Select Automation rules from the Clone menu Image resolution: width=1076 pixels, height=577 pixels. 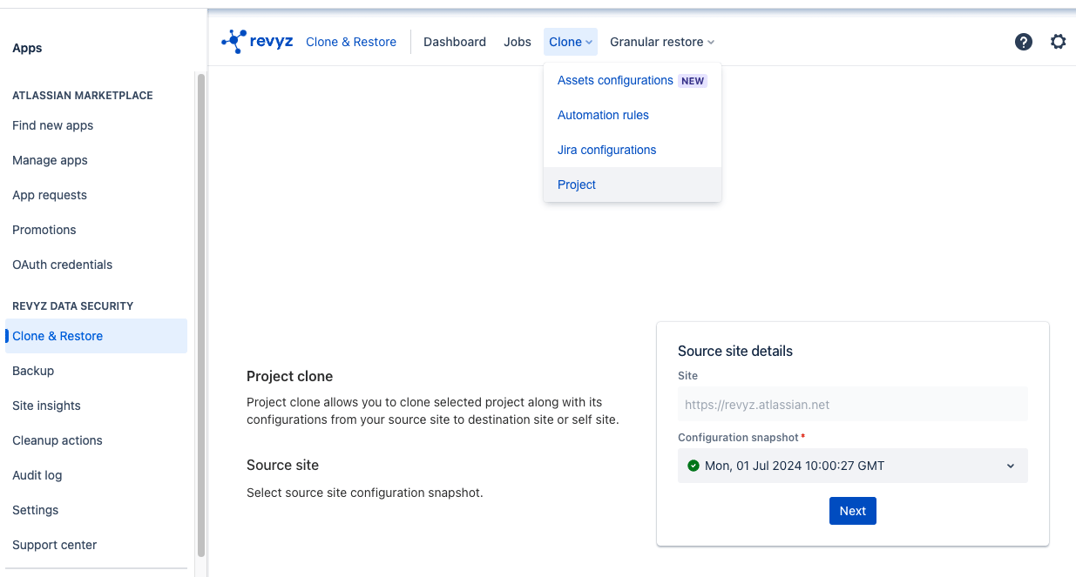tap(603, 115)
